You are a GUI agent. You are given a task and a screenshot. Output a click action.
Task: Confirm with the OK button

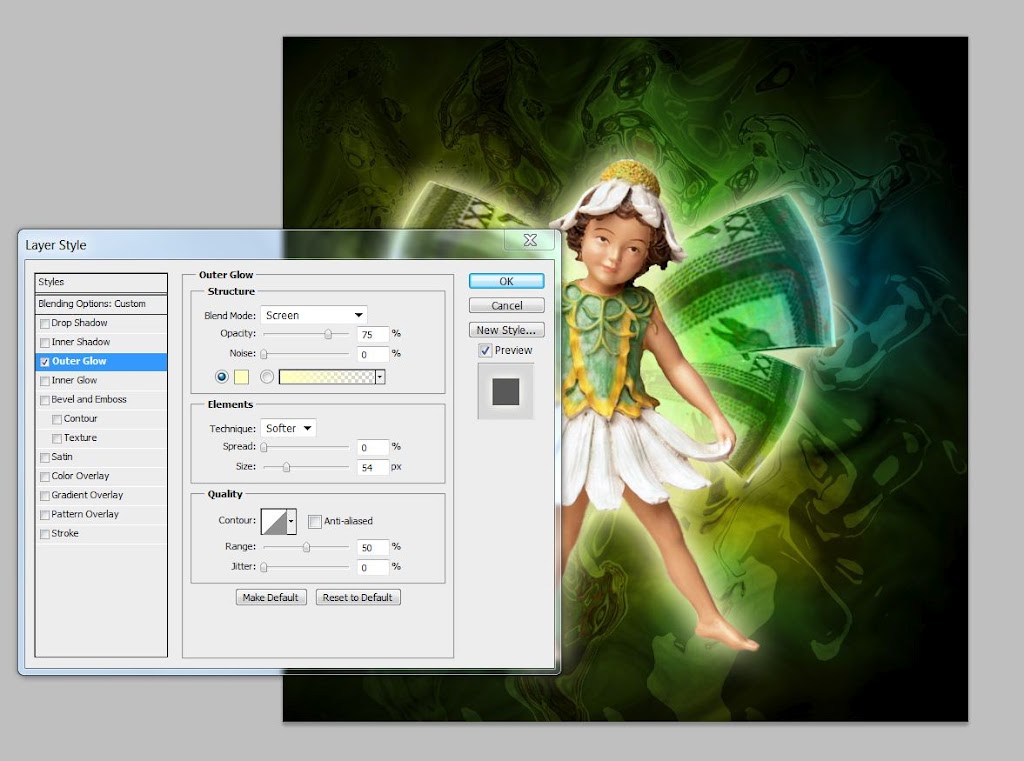point(506,281)
